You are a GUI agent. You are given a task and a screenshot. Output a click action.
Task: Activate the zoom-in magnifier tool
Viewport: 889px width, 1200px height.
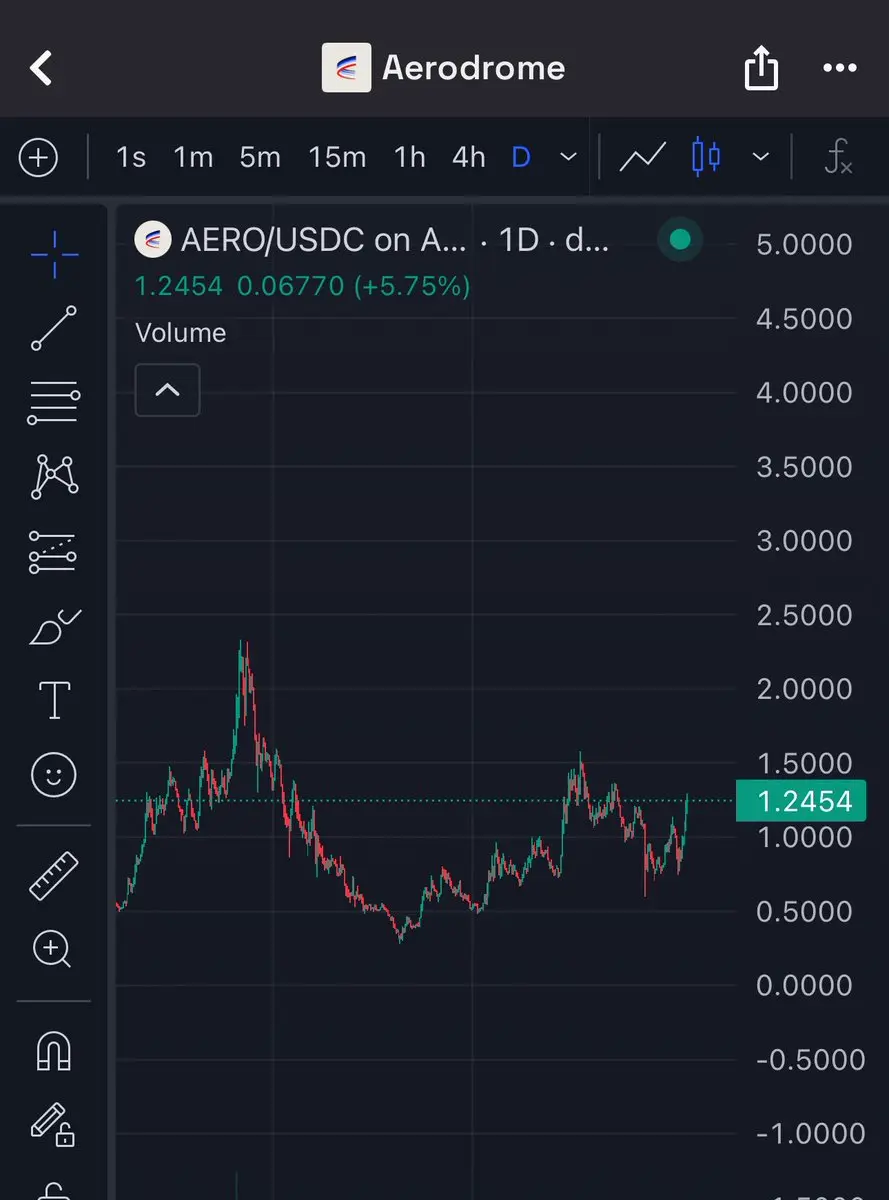pyautogui.click(x=52, y=949)
